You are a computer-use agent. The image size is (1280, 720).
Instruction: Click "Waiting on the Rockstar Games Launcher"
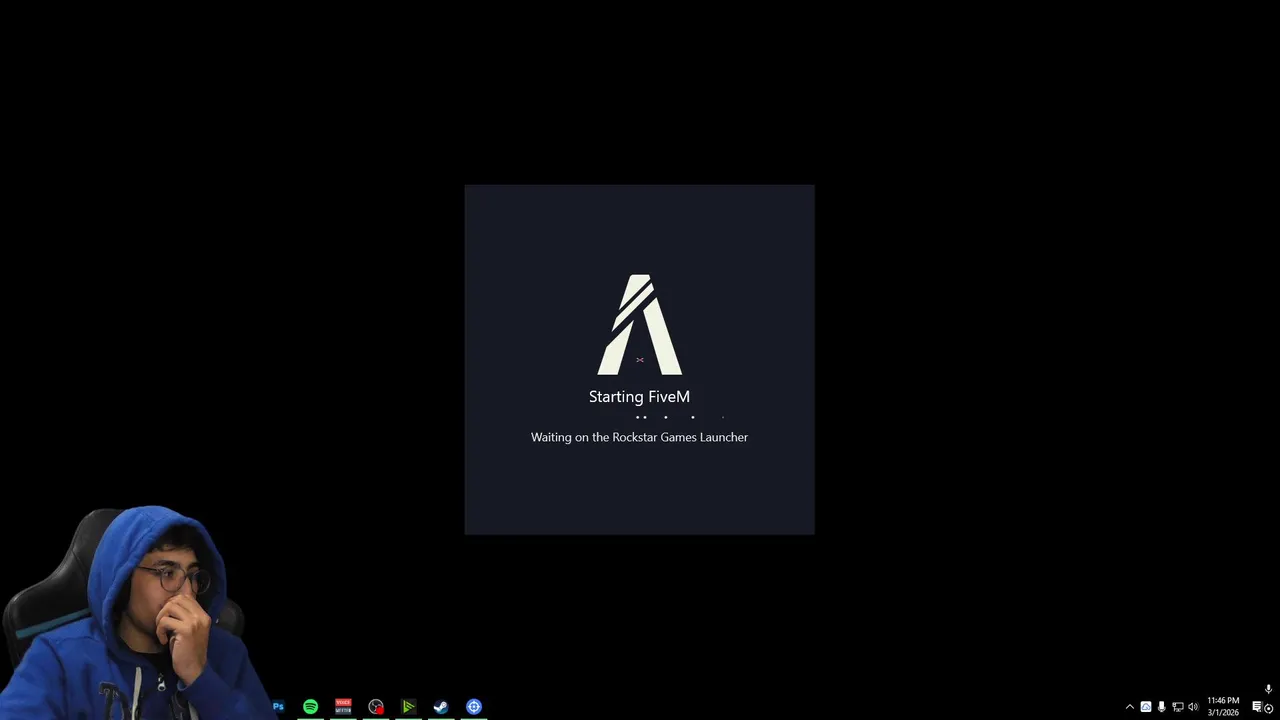[x=639, y=437]
